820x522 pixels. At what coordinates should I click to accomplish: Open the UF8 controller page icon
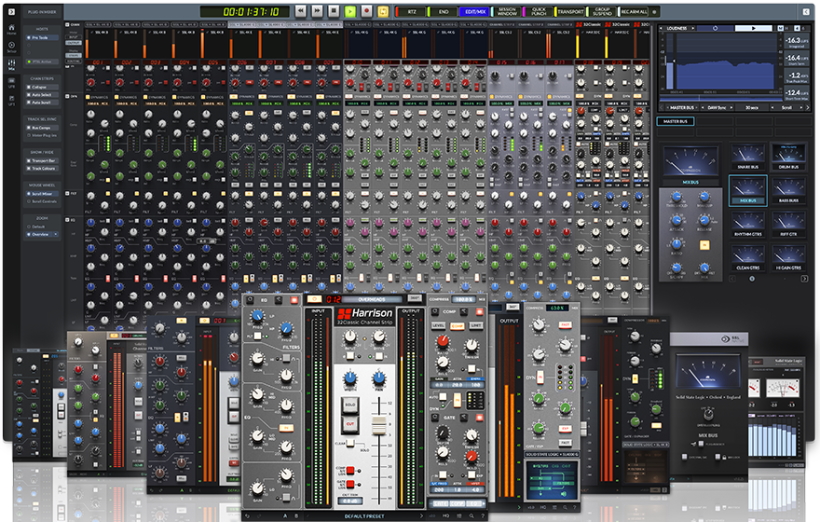tap(12, 82)
